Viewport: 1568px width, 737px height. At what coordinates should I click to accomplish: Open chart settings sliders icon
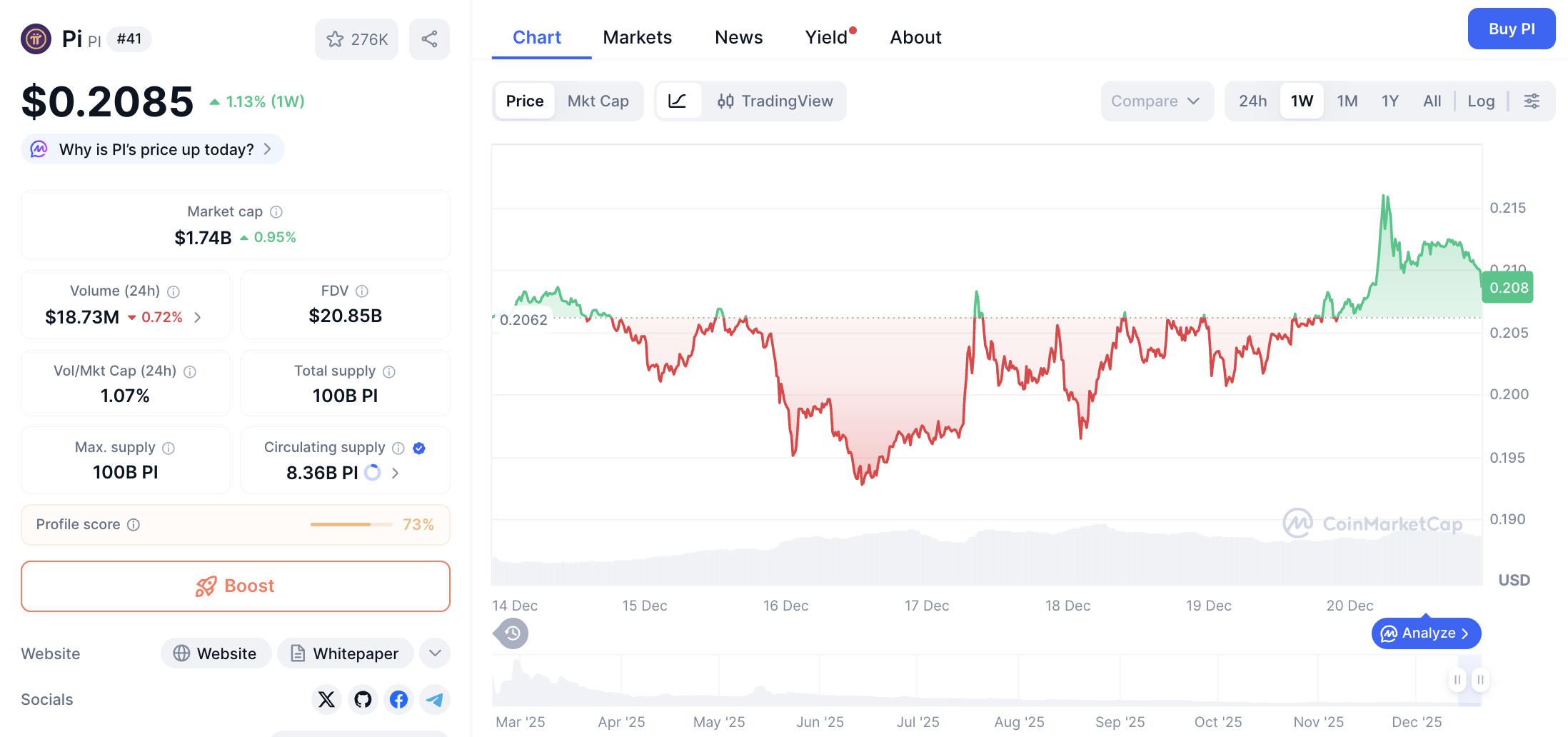(x=1532, y=101)
